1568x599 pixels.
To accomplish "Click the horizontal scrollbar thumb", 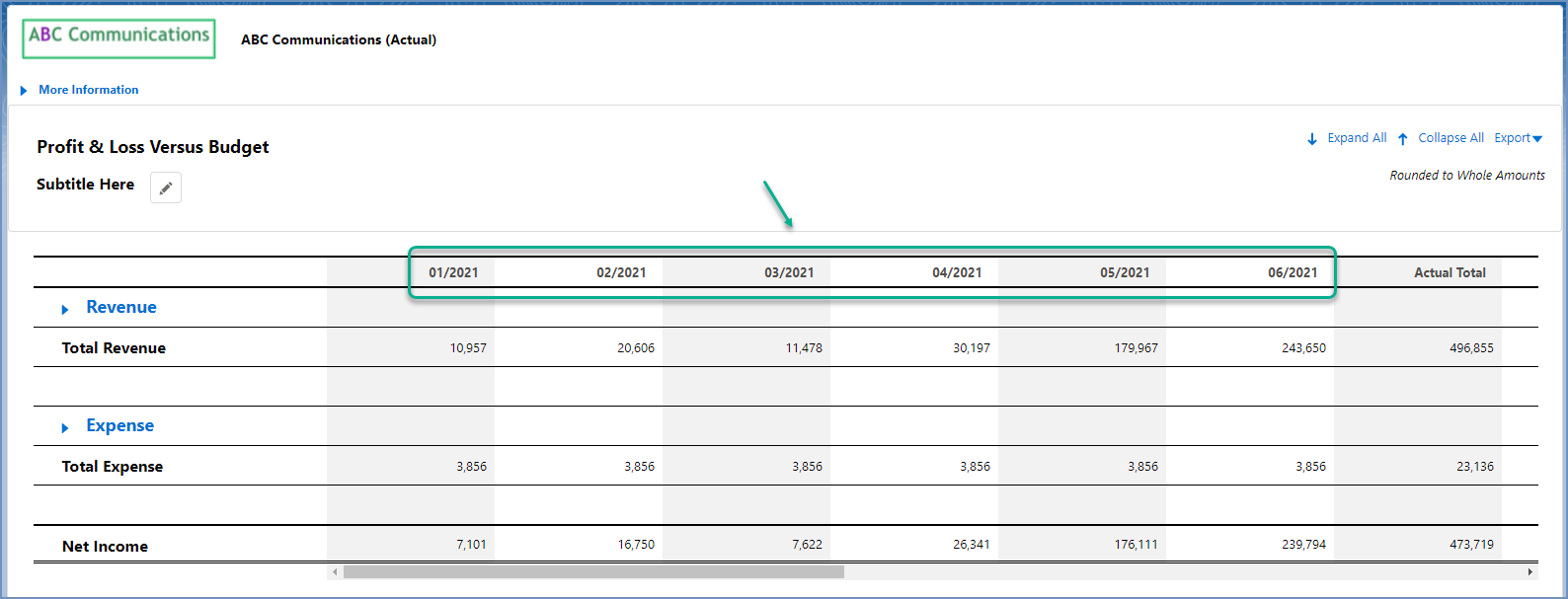I will 592,571.
